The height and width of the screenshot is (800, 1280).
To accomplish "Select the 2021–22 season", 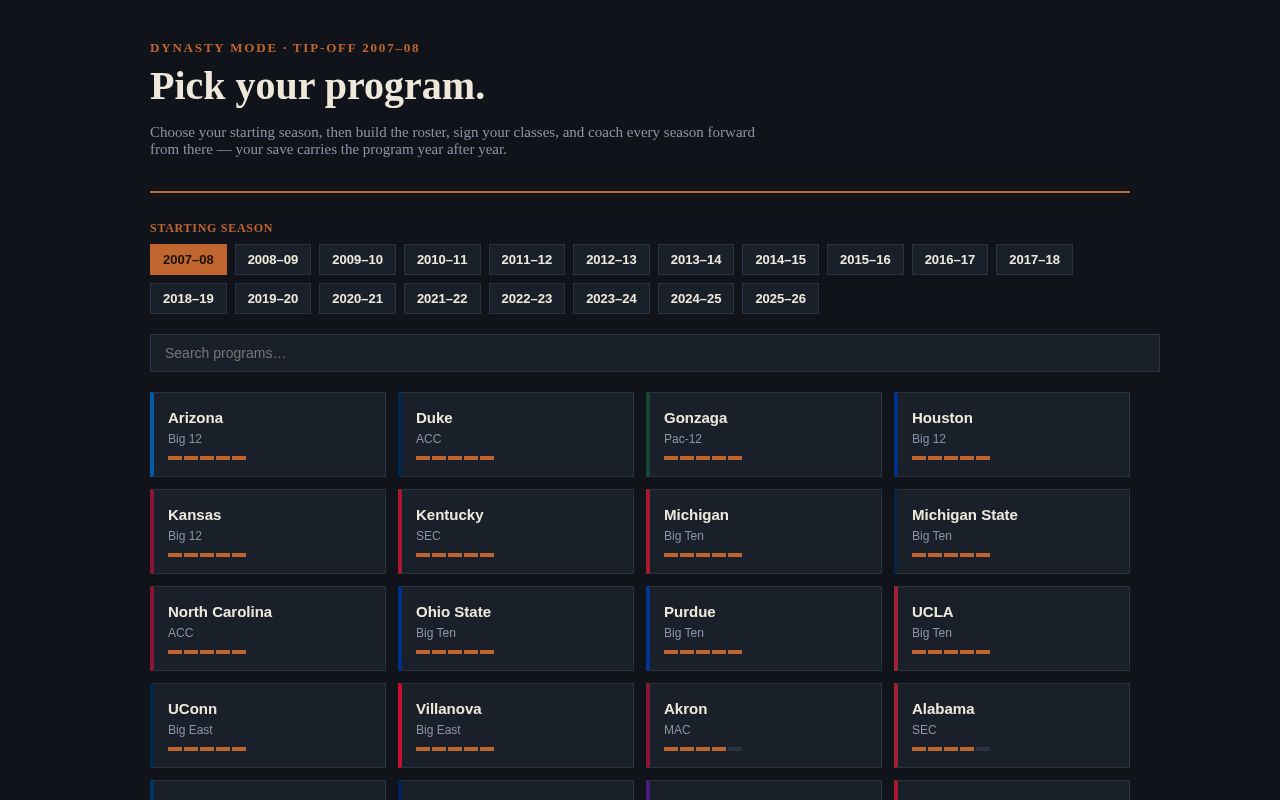I will [442, 298].
